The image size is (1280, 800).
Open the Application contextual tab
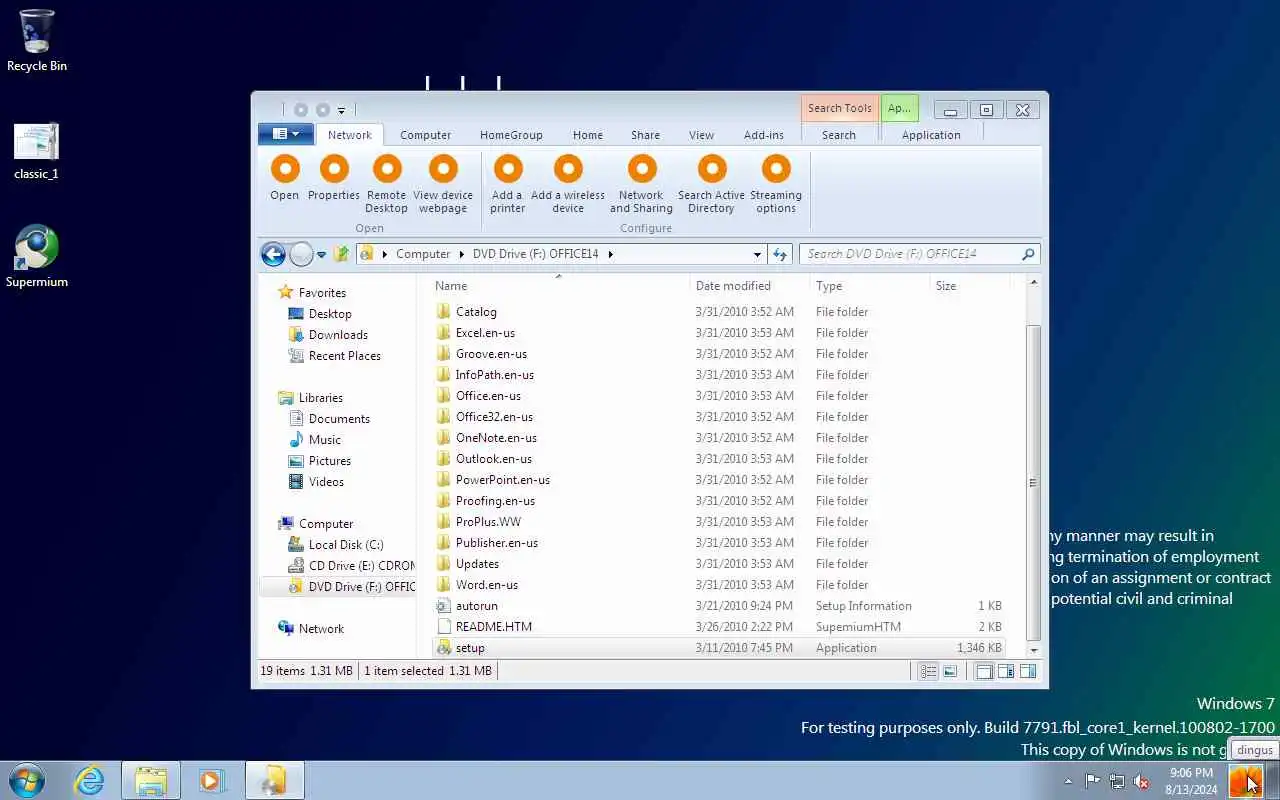point(931,135)
